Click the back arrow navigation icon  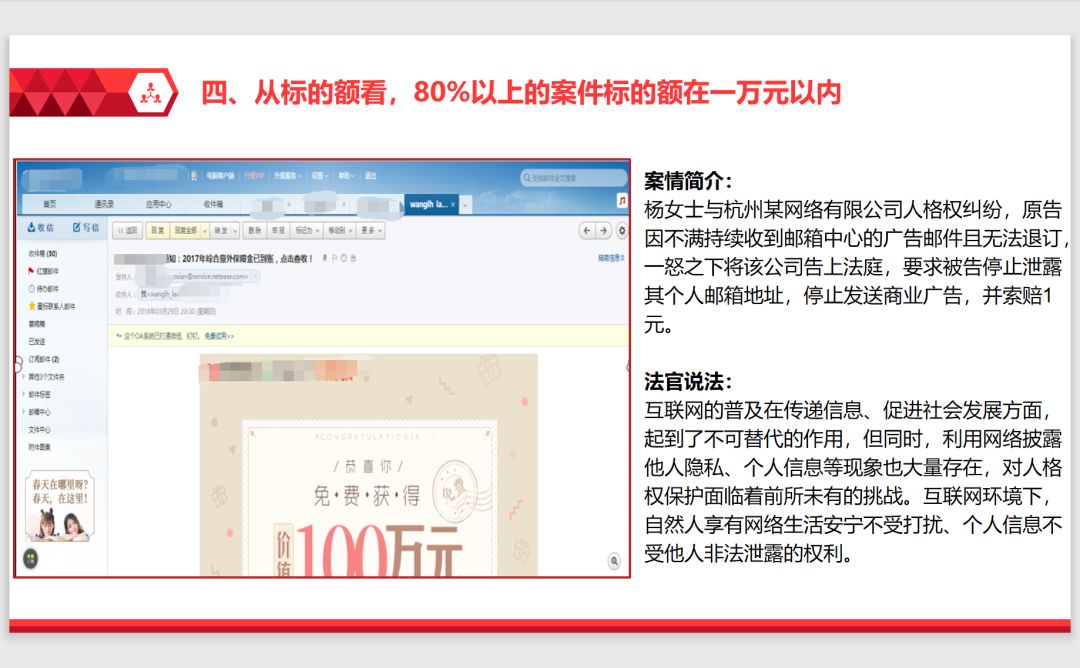pos(586,229)
